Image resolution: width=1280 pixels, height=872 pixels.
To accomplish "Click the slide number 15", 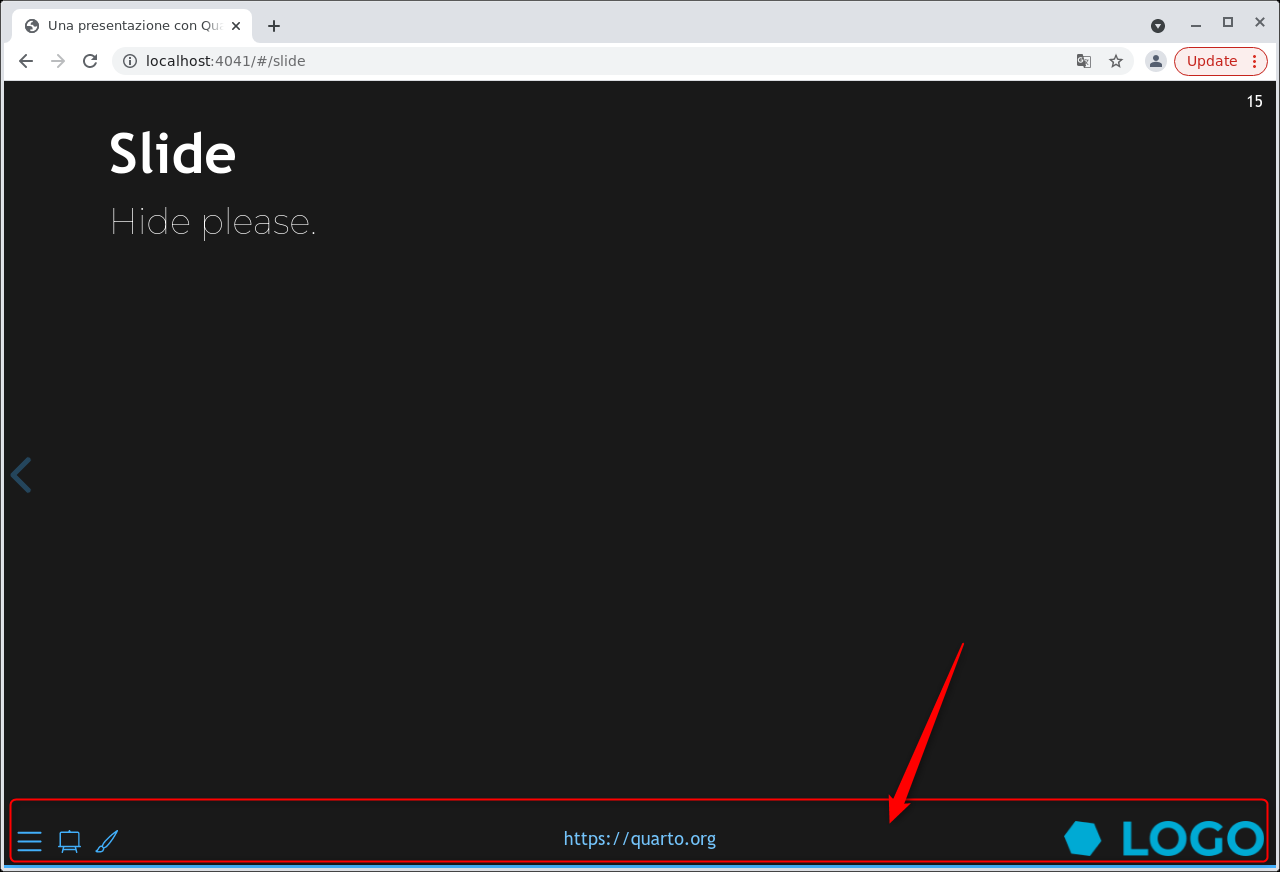I will click(x=1254, y=101).
